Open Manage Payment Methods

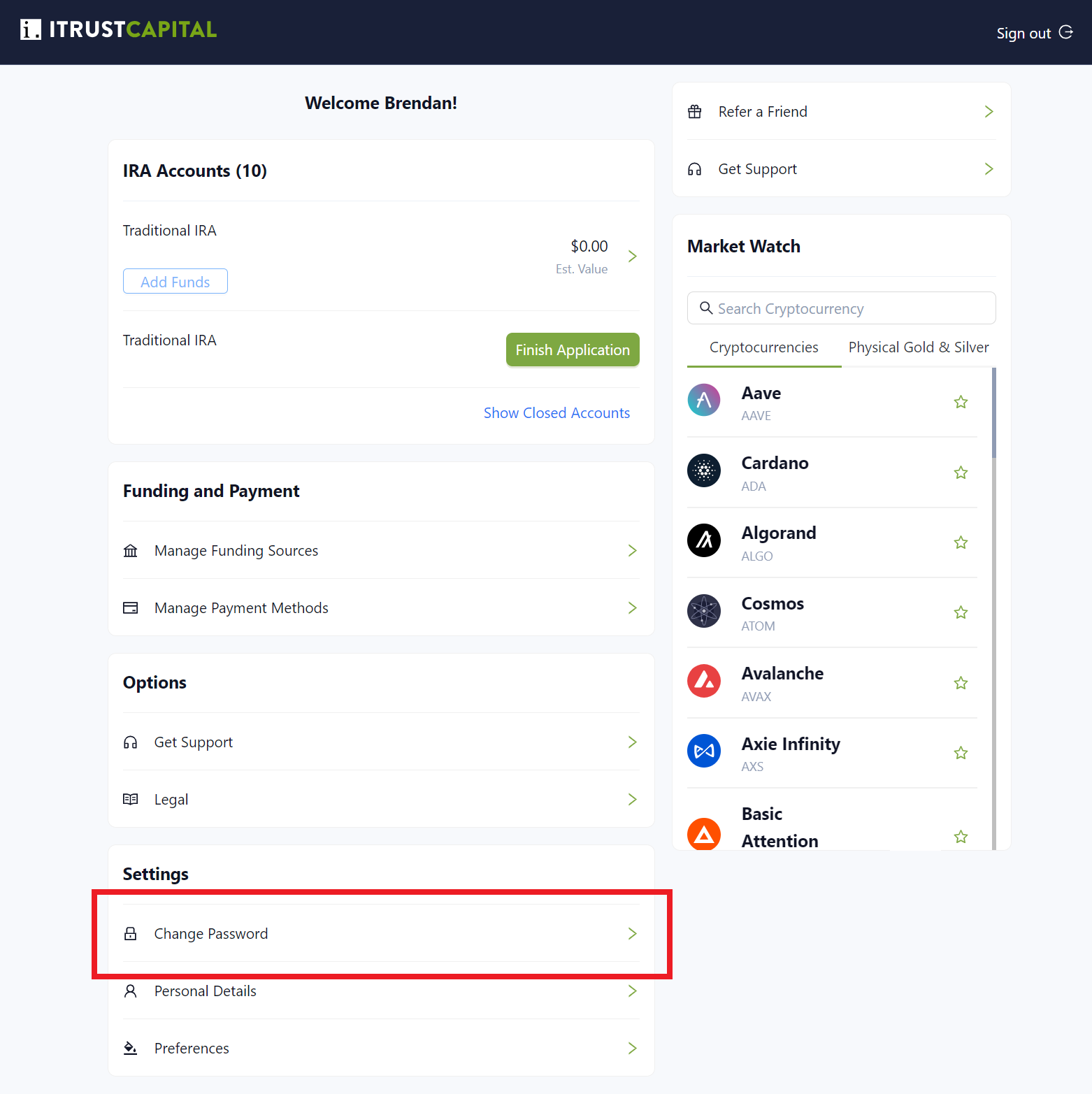click(x=381, y=608)
